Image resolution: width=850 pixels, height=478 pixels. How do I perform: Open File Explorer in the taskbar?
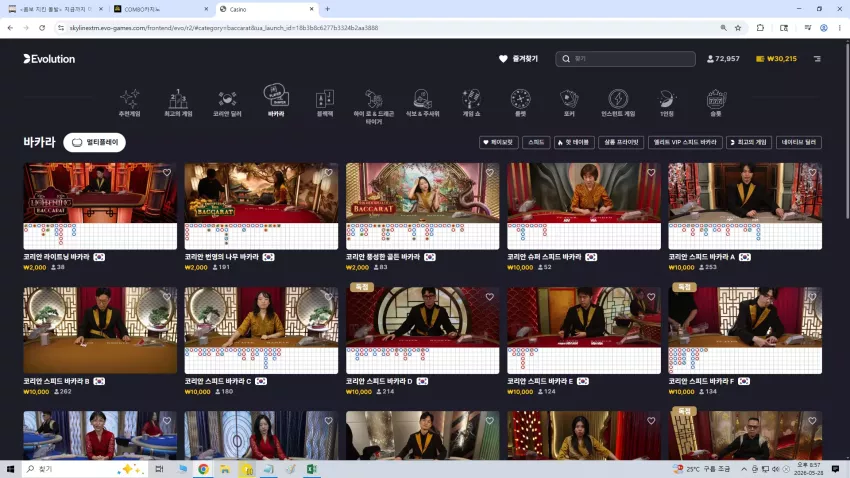[x=225, y=469]
